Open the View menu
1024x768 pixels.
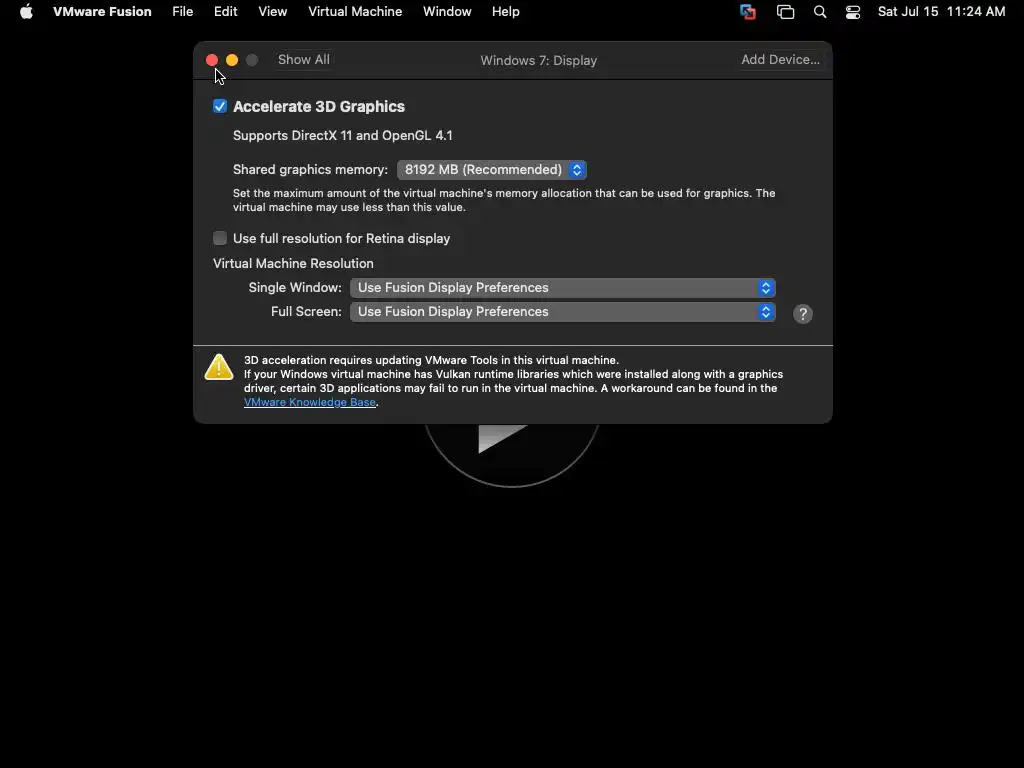point(272,12)
